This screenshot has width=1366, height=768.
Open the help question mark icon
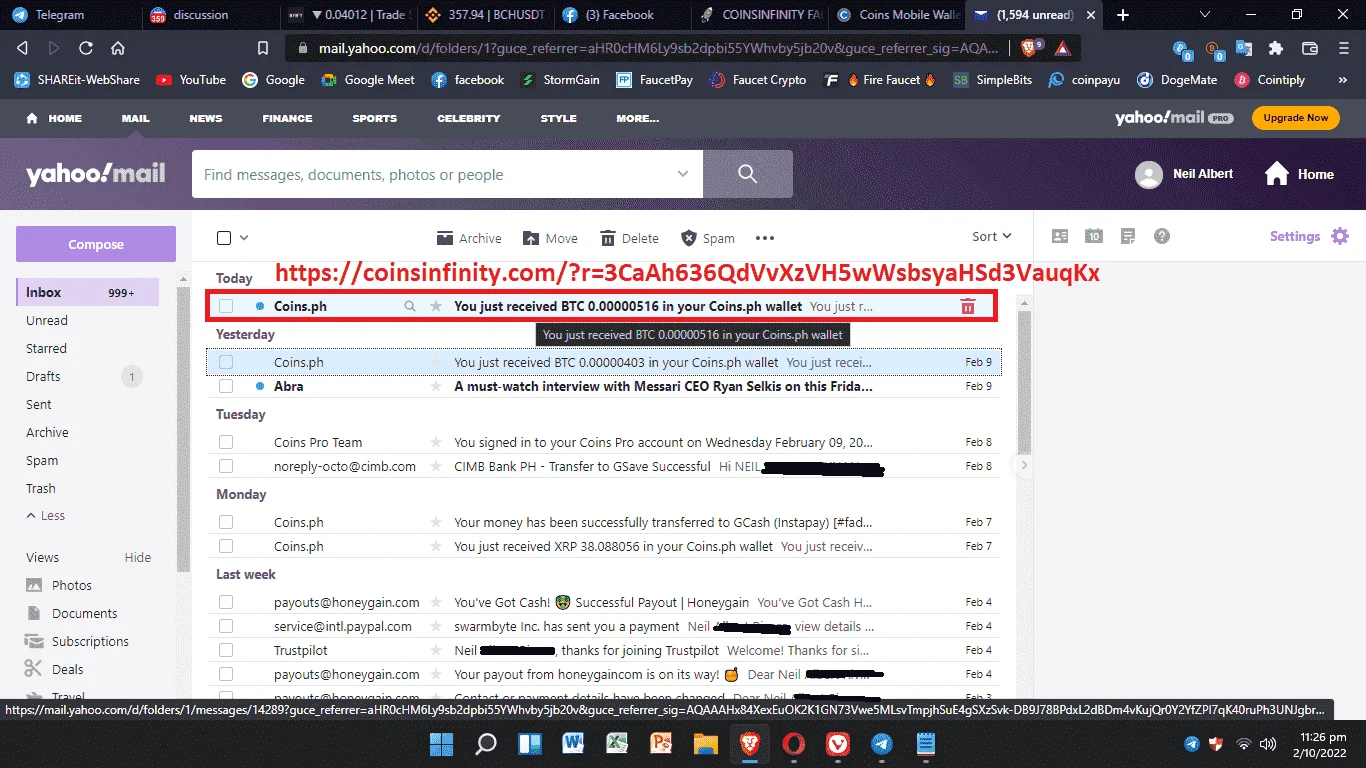[x=1161, y=236]
